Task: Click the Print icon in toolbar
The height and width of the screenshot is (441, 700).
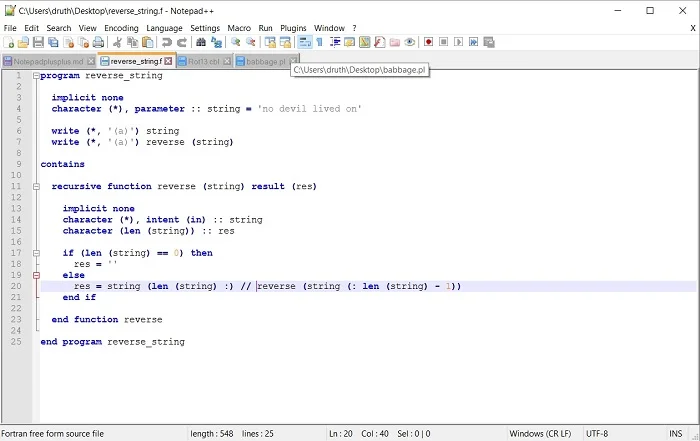Action: (98, 42)
